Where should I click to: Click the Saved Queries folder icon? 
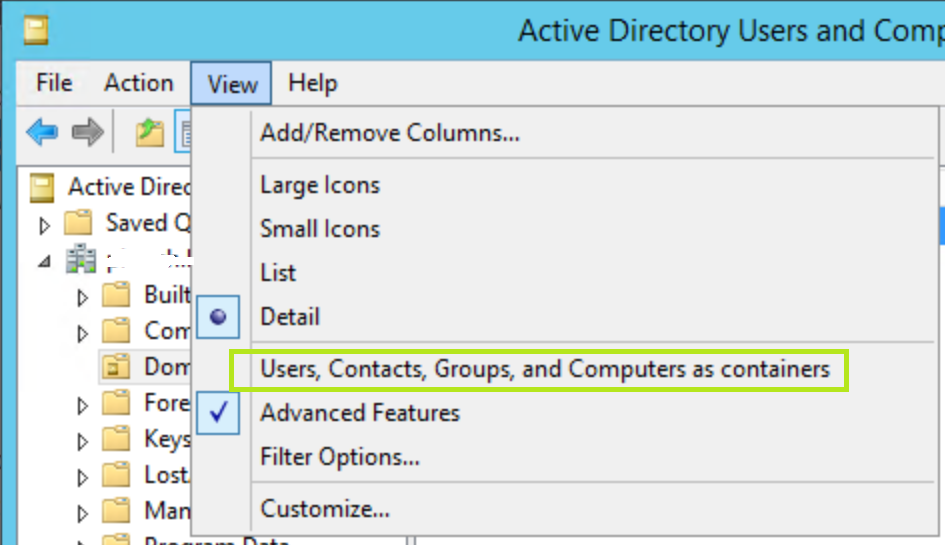click(x=78, y=222)
